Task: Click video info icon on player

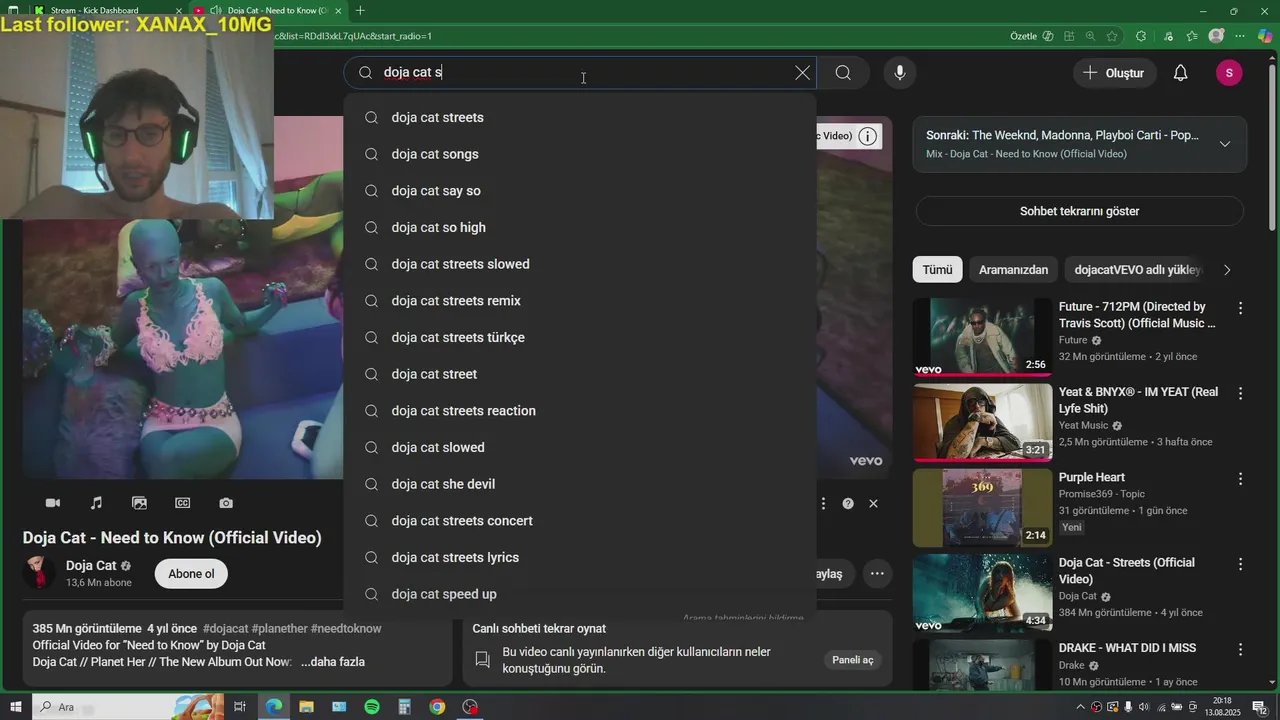Action: coord(868,136)
